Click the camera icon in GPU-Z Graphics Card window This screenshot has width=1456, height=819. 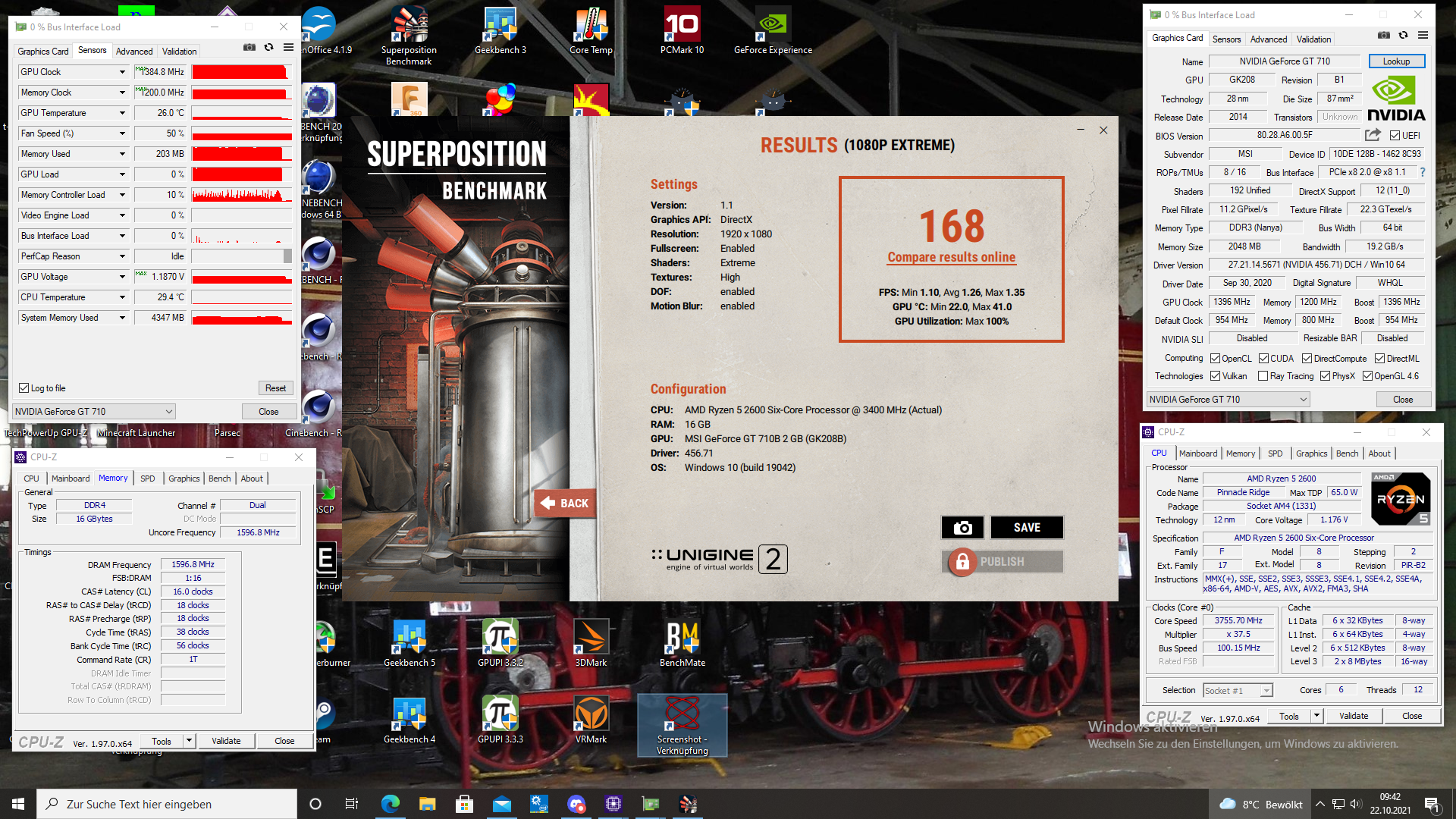[x=1383, y=35]
